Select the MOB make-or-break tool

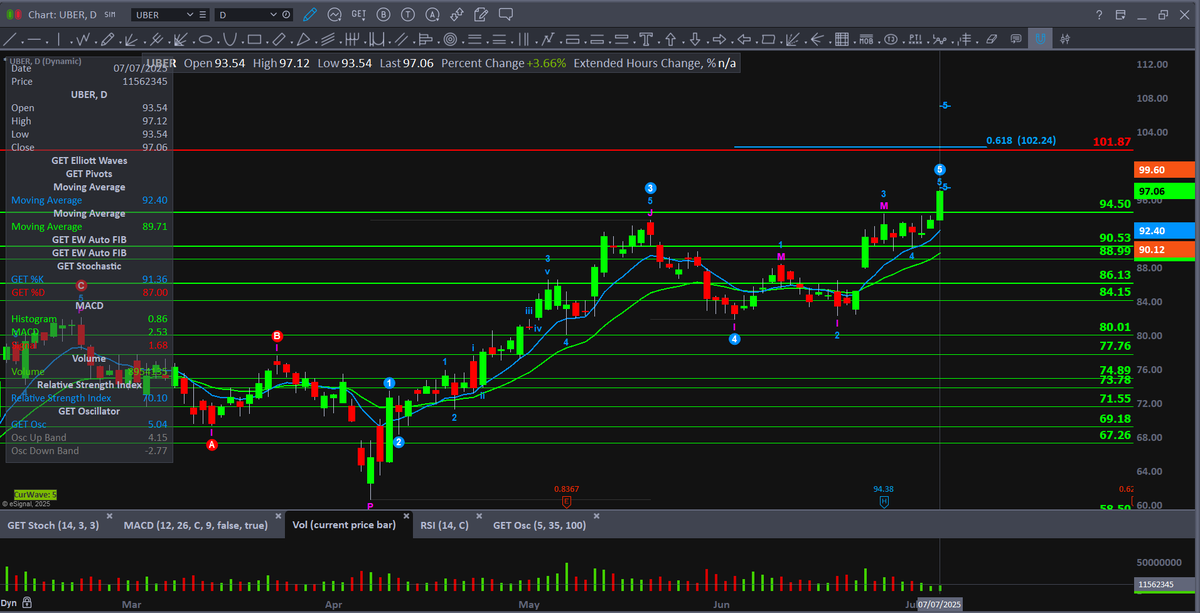[x=866, y=39]
